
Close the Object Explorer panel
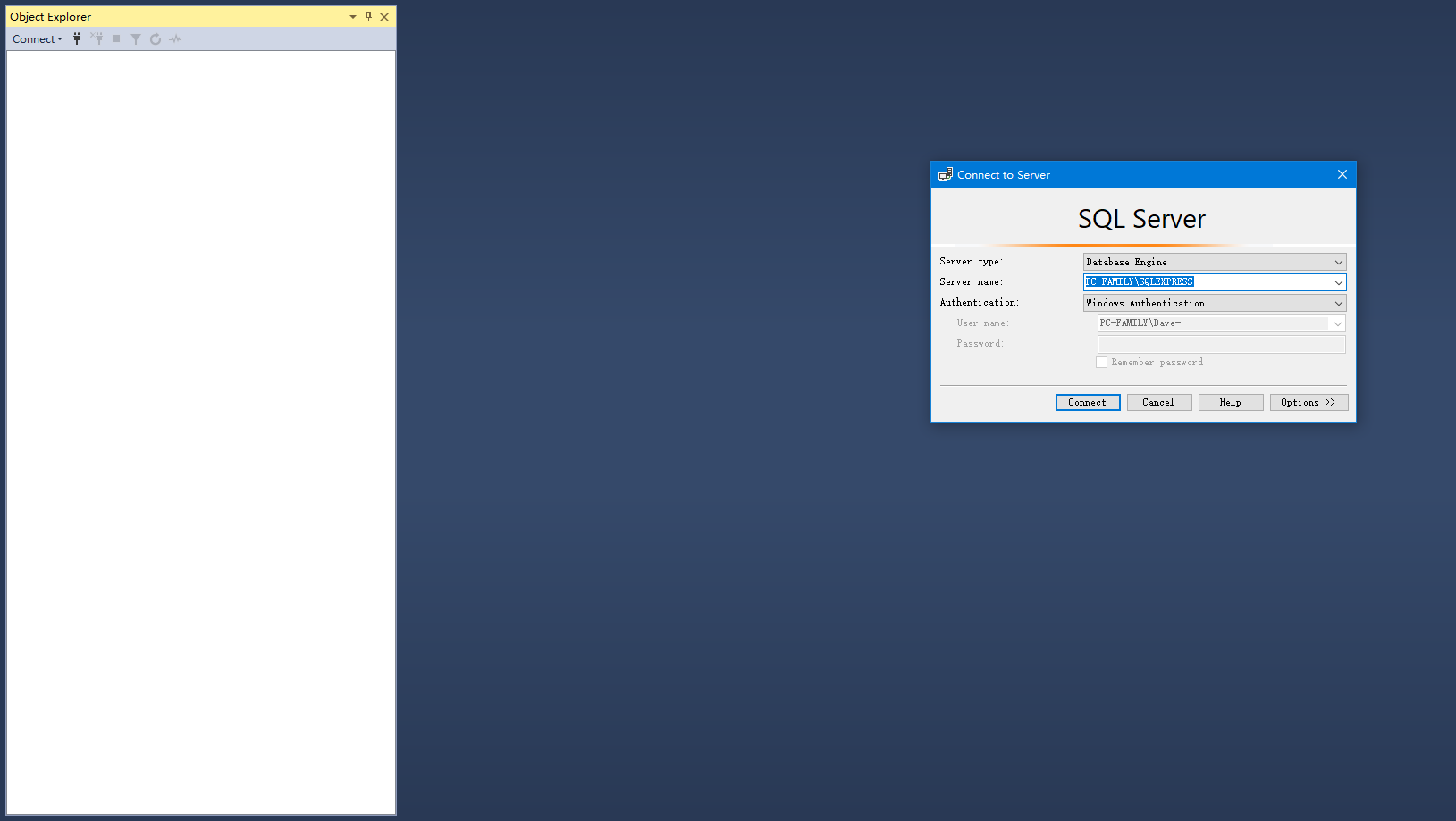[x=384, y=17]
